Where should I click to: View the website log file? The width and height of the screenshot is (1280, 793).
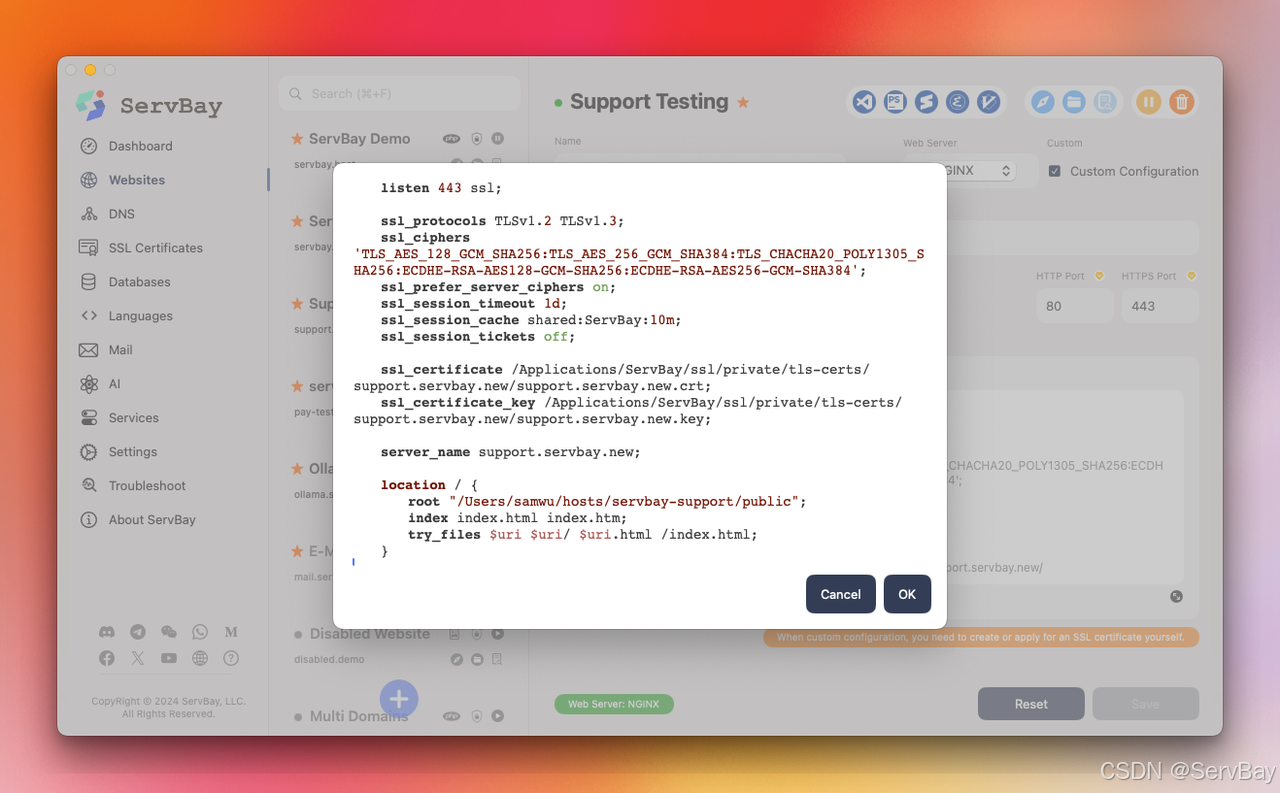pyautogui.click(x=1105, y=101)
